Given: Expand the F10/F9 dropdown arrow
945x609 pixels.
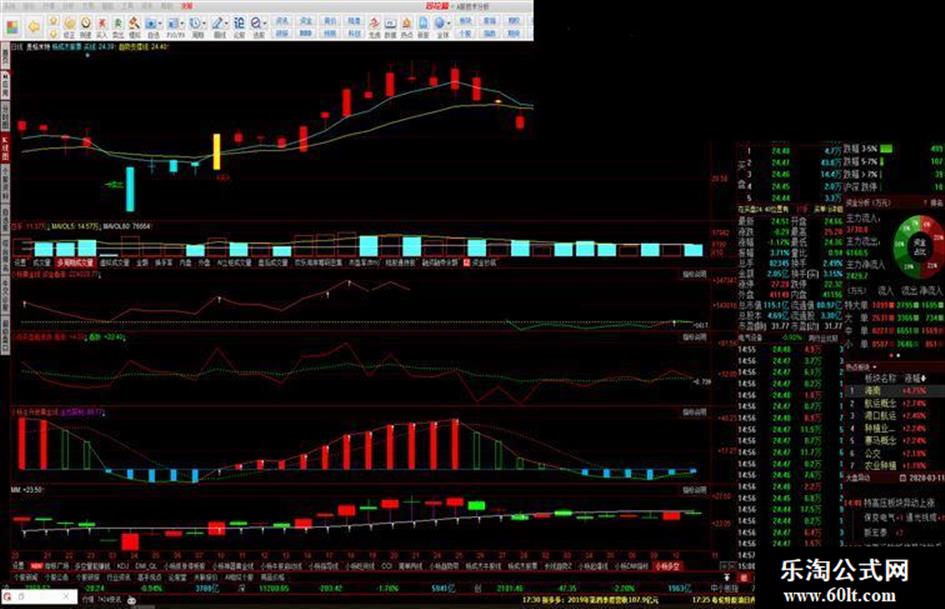Looking at the screenshot, I should click(x=181, y=24).
